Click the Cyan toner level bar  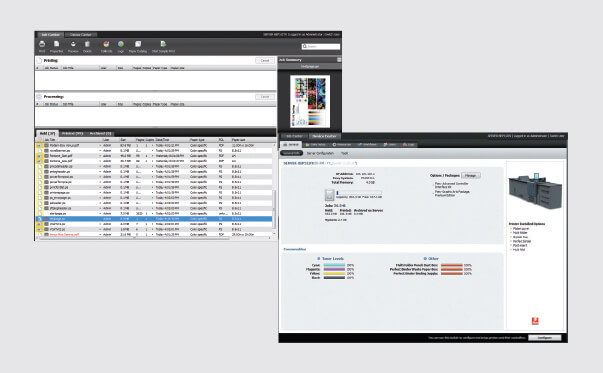334,265
